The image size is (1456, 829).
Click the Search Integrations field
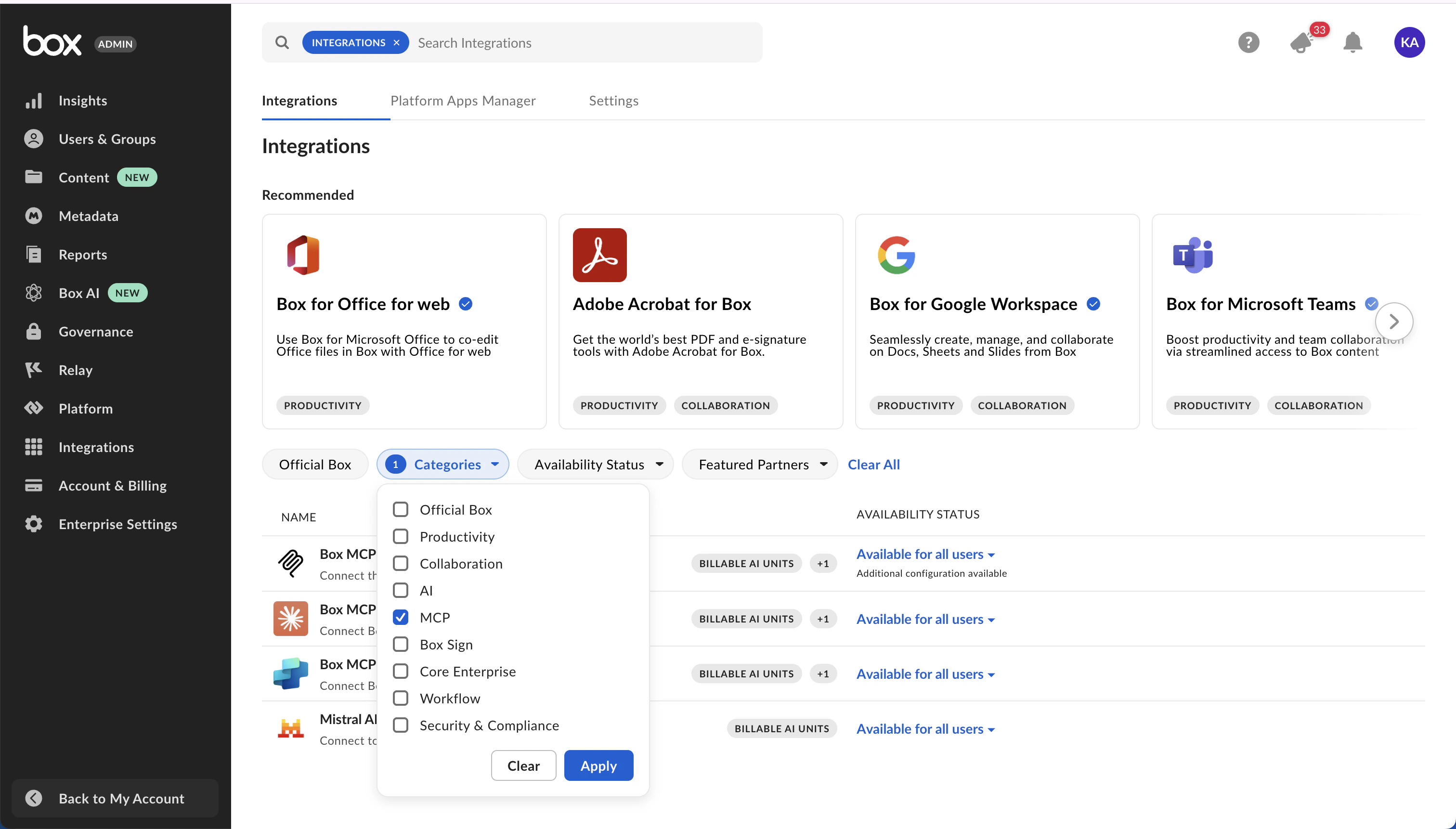coord(585,43)
